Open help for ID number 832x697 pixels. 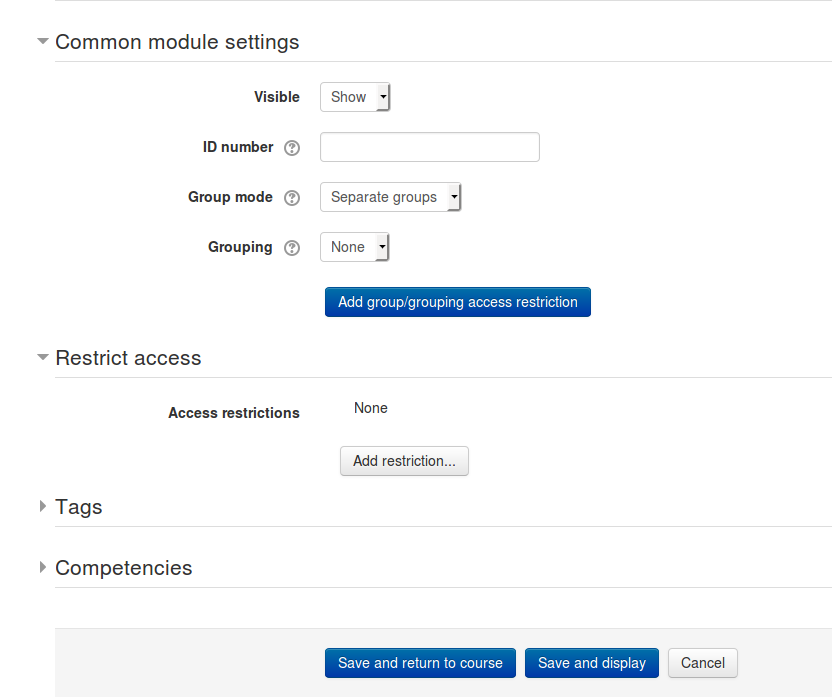tap(292, 147)
